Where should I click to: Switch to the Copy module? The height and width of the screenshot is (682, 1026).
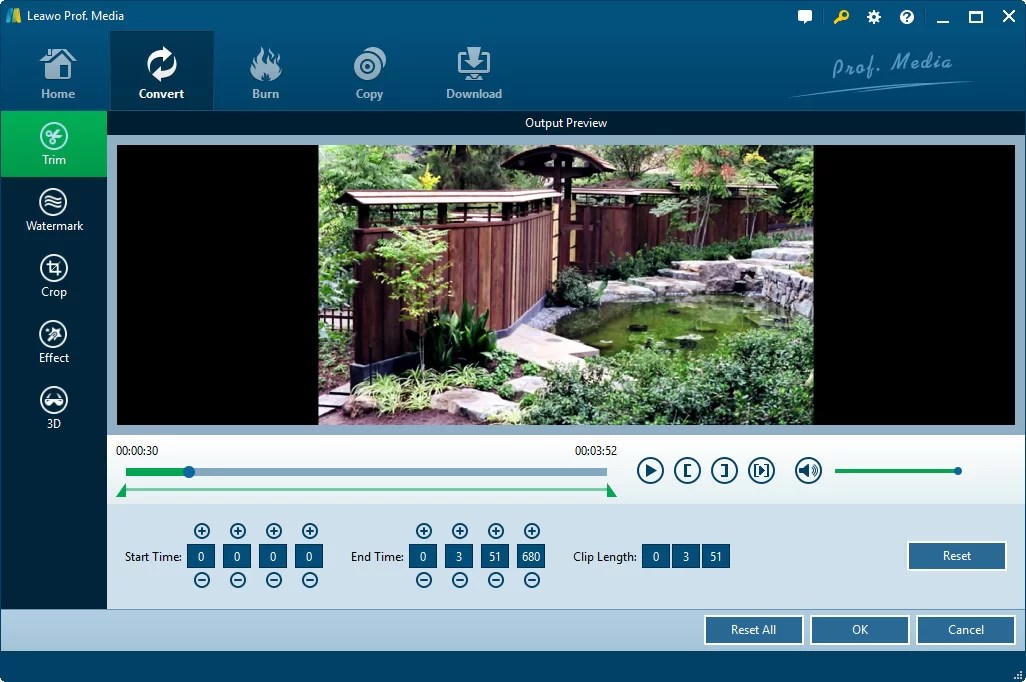(369, 70)
